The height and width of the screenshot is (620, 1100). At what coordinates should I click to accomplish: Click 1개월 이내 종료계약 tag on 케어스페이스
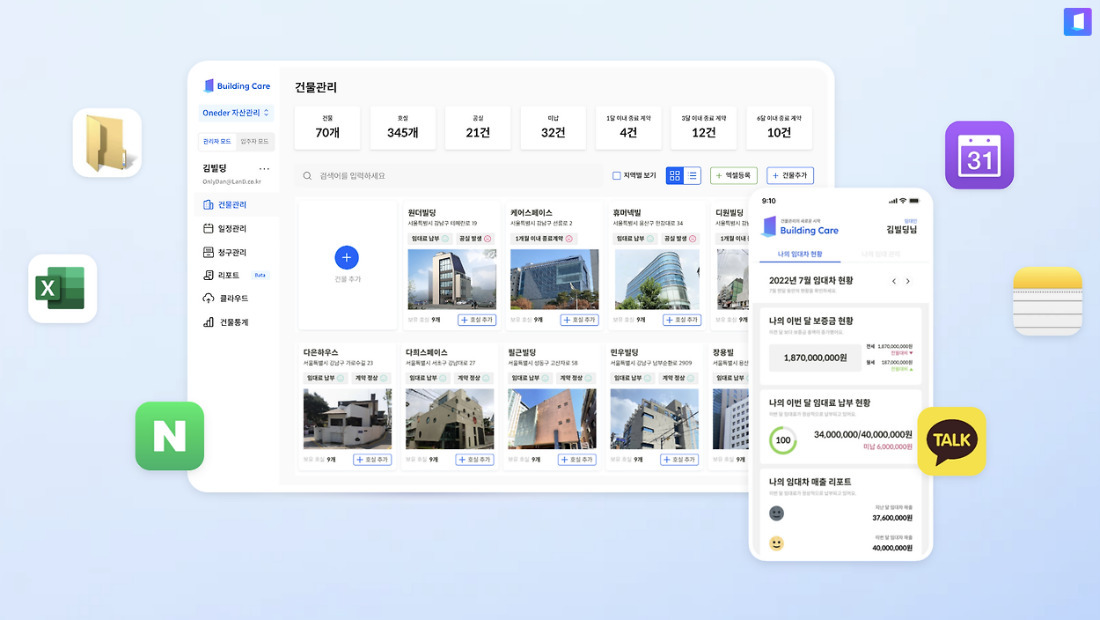[x=544, y=238]
